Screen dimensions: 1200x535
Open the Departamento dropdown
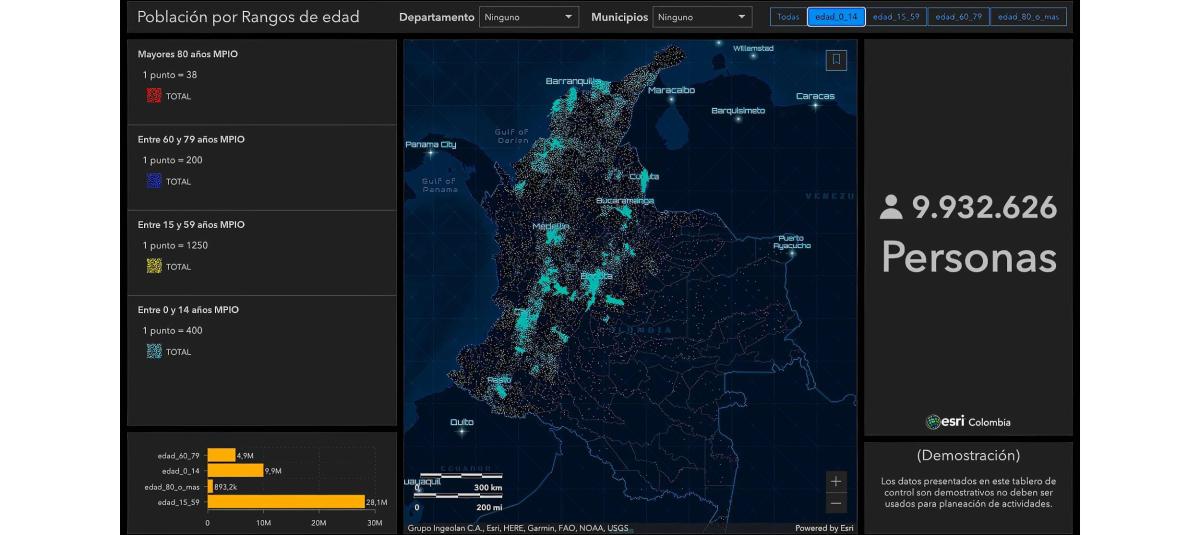(528, 17)
